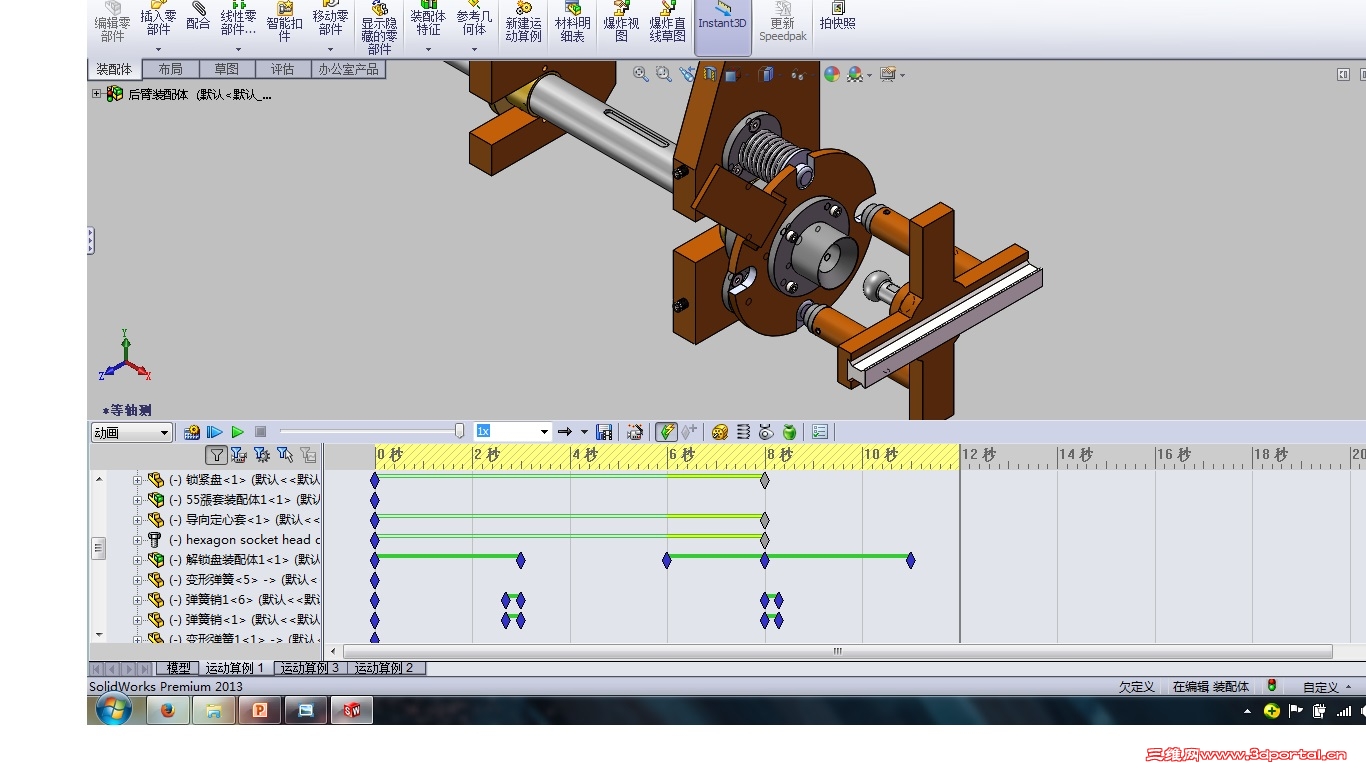The width and height of the screenshot is (1366, 768).
Task: Switch to the 布局 (Layout) tab
Action: click(x=170, y=69)
